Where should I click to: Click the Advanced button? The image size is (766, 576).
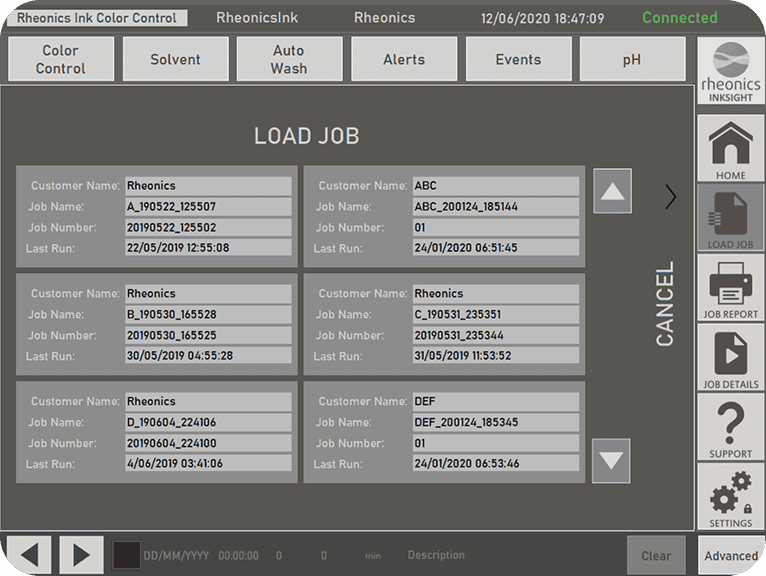(730, 556)
